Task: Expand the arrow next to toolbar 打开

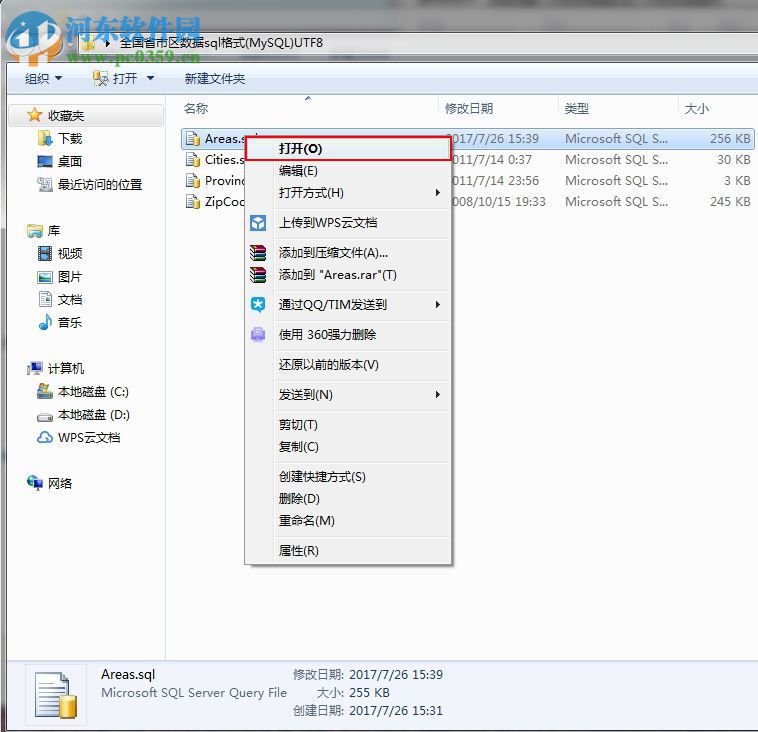Action: click(150, 79)
